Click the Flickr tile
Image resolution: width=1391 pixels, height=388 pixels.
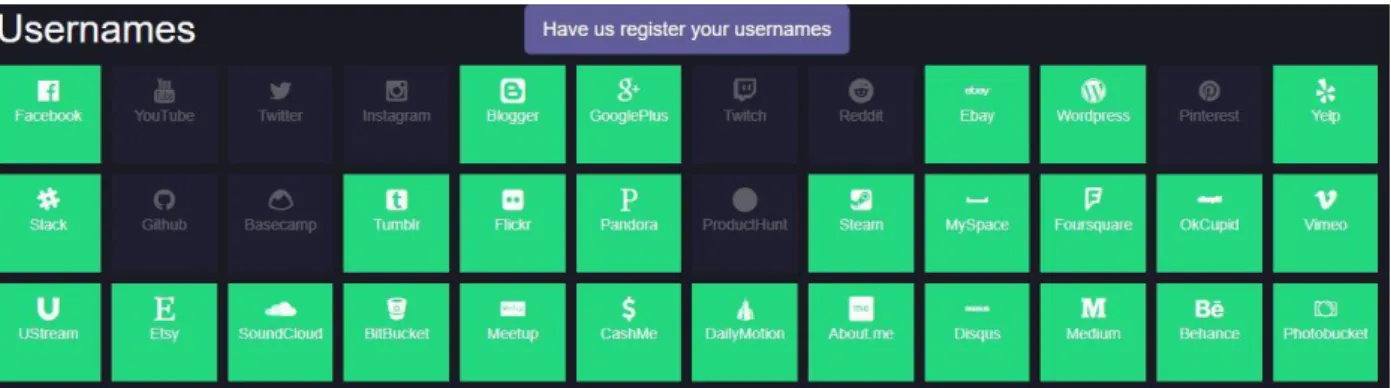(512, 223)
